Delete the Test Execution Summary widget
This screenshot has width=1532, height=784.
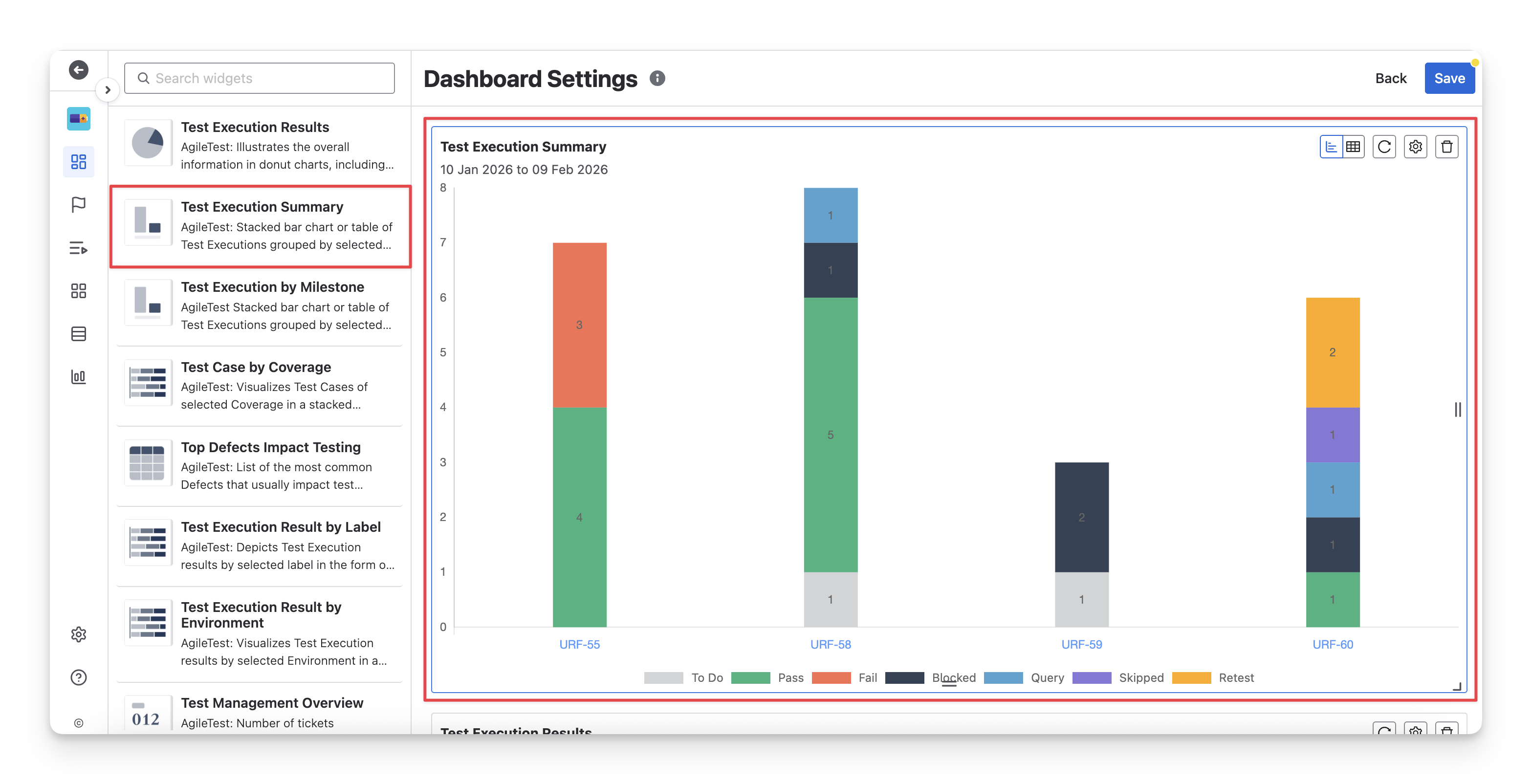point(1446,147)
